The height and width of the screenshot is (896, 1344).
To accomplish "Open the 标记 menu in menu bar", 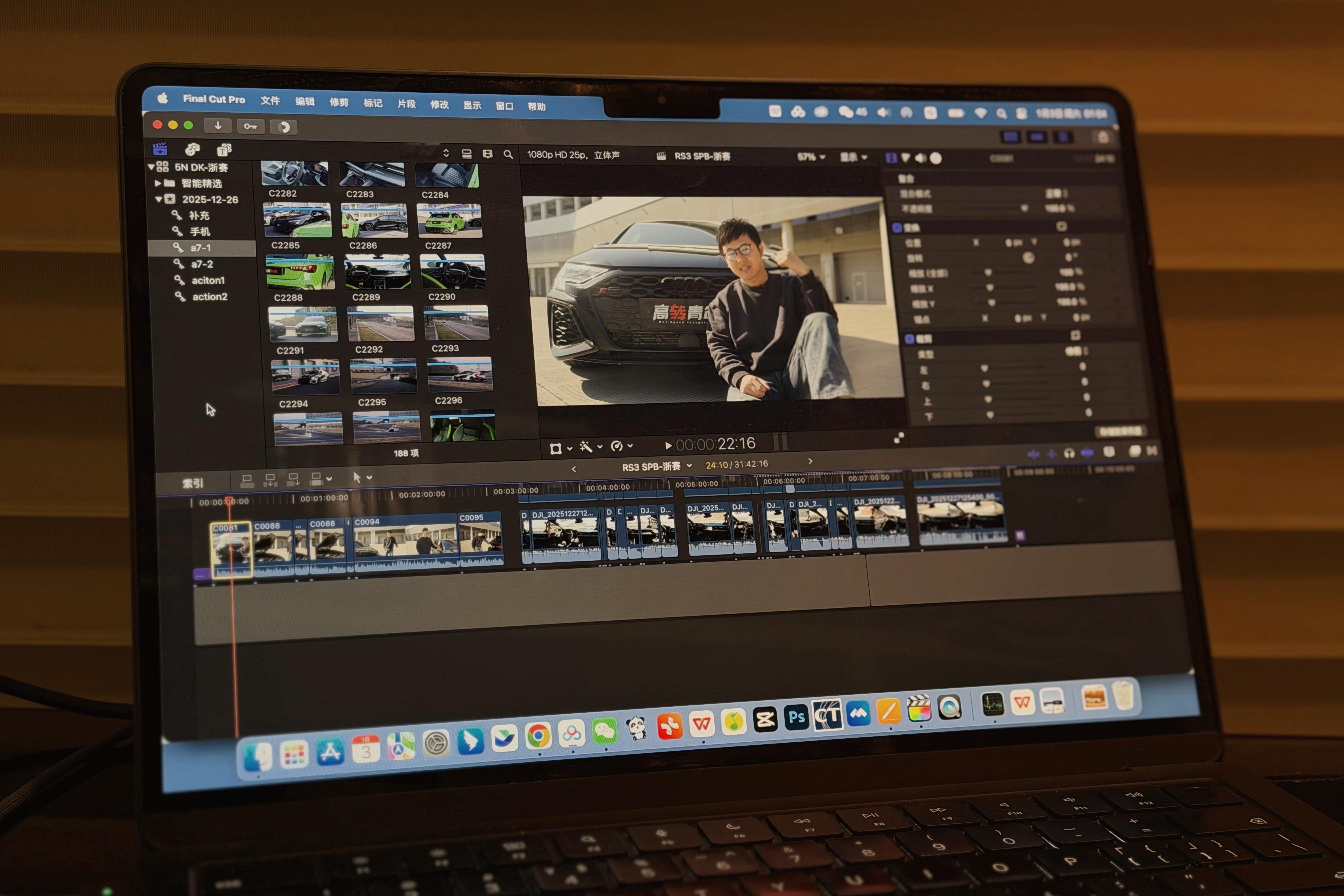I will [x=373, y=103].
